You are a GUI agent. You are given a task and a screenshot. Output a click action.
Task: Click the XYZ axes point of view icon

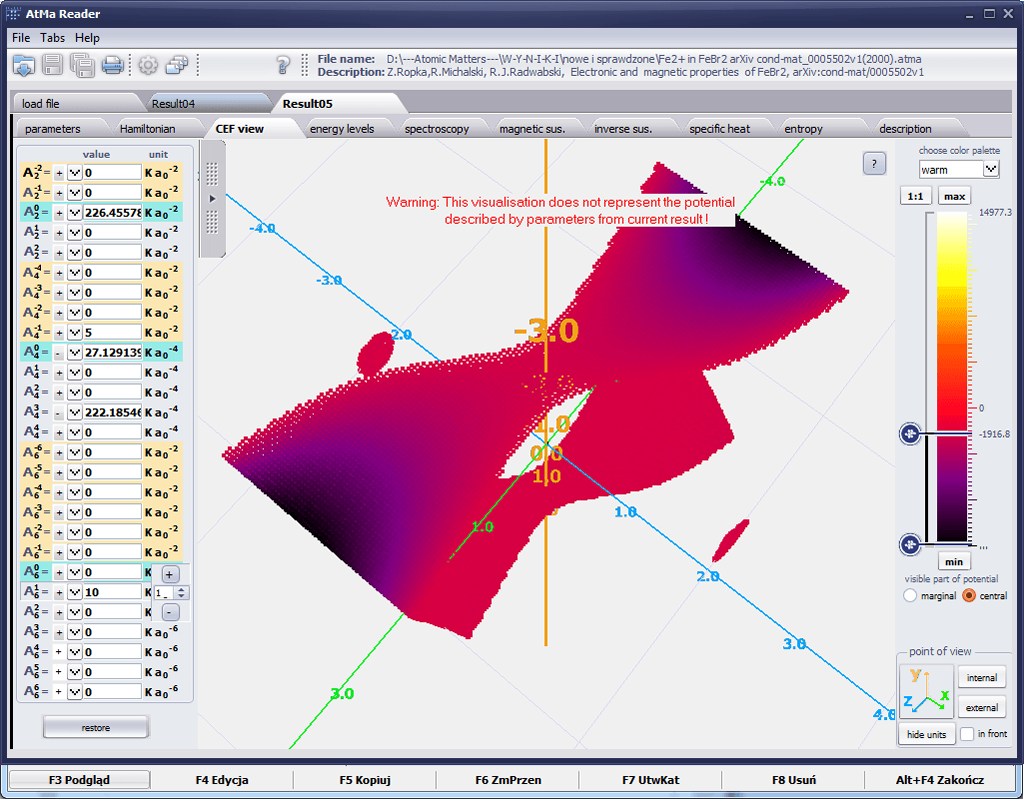click(926, 691)
